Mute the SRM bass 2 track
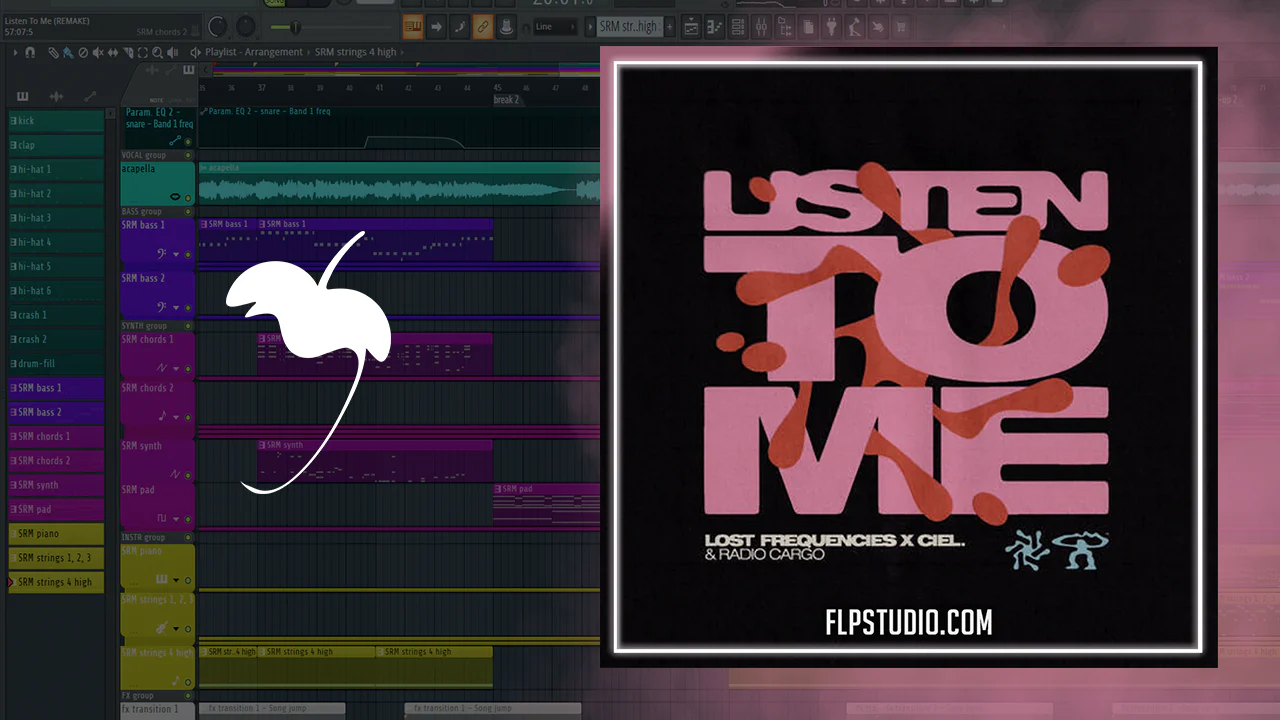Image resolution: width=1280 pixels, height=720 pixels. pyautogui.click(x=188, y=307)
